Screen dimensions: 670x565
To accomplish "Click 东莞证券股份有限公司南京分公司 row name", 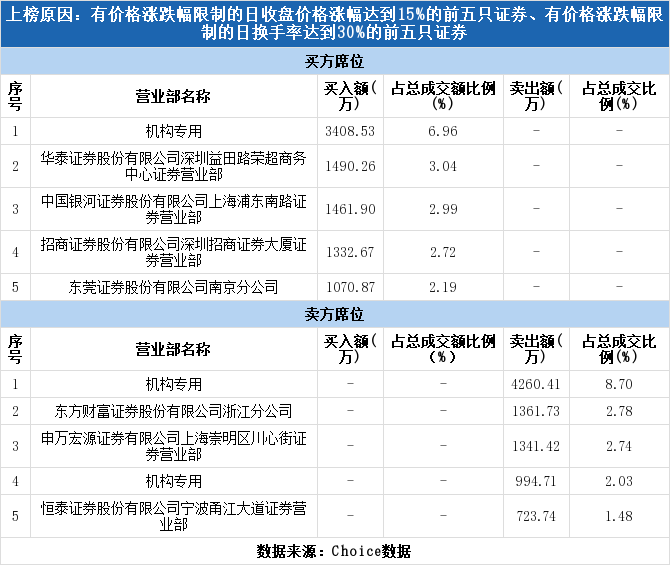I will [x=173, y=287].
